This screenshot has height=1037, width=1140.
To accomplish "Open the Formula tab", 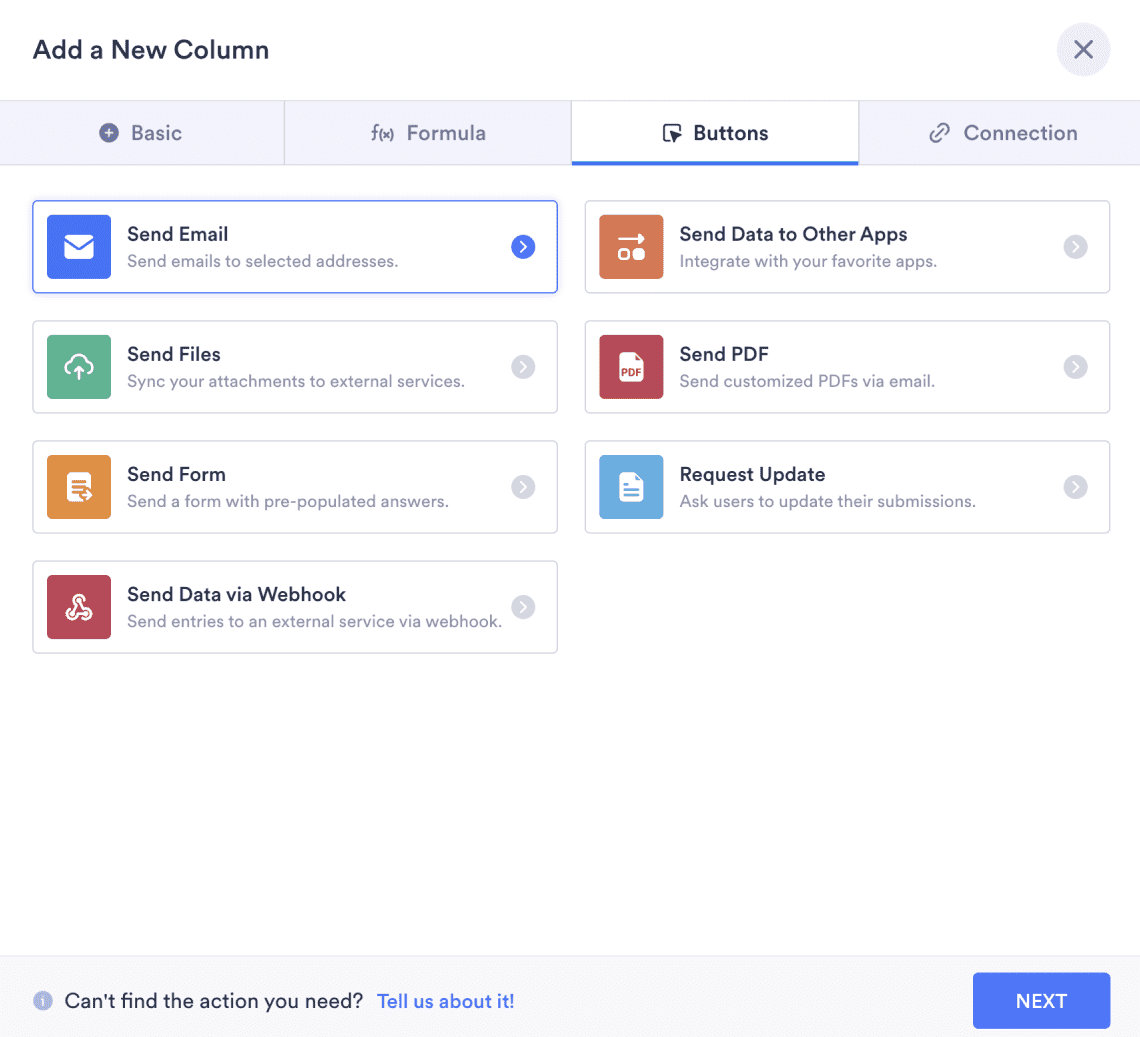I will pyautogui.click(x=428, y=133).
